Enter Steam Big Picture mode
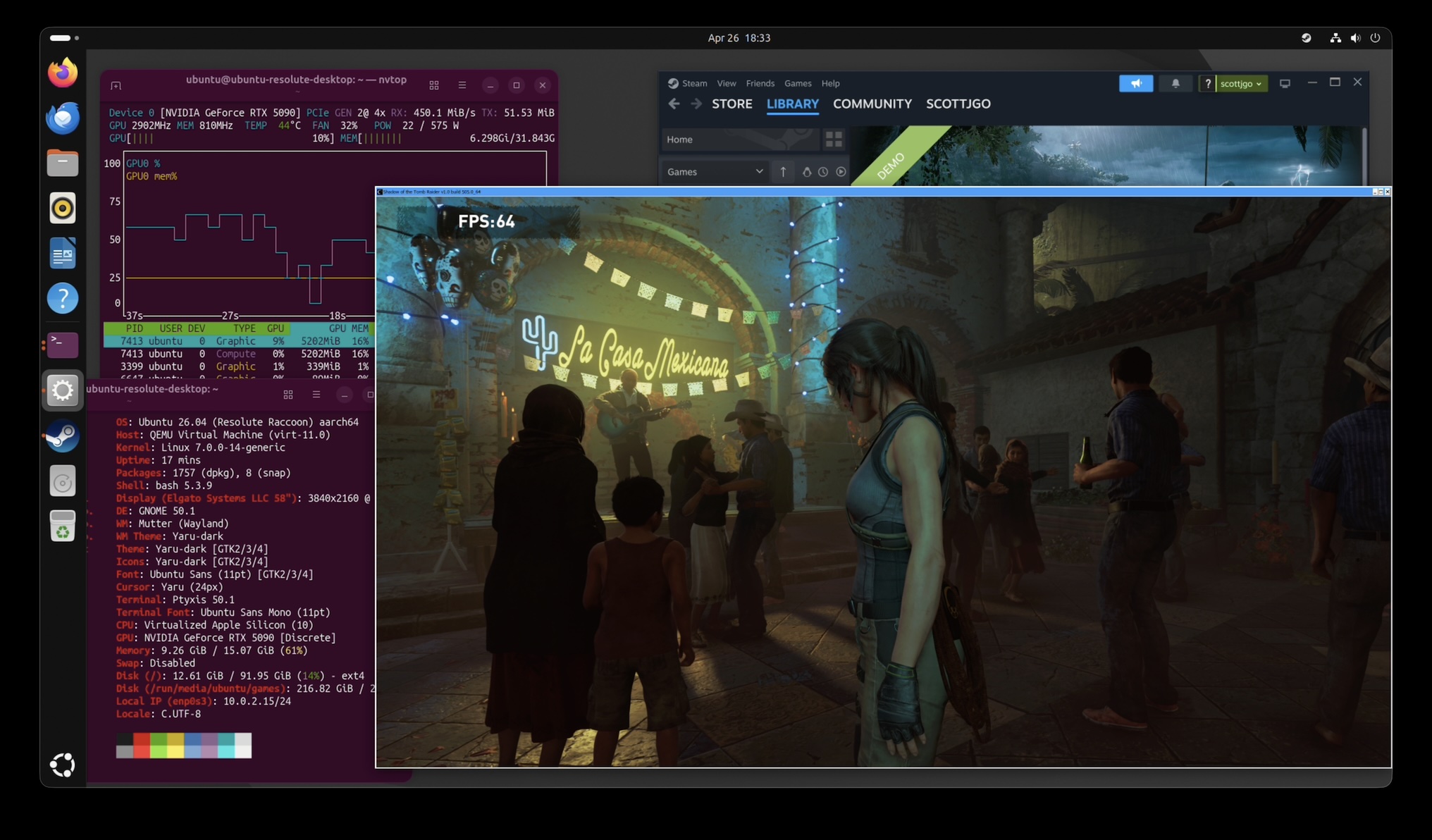The height and width of the screenshot is (840, 1432). pos(1285,83)
